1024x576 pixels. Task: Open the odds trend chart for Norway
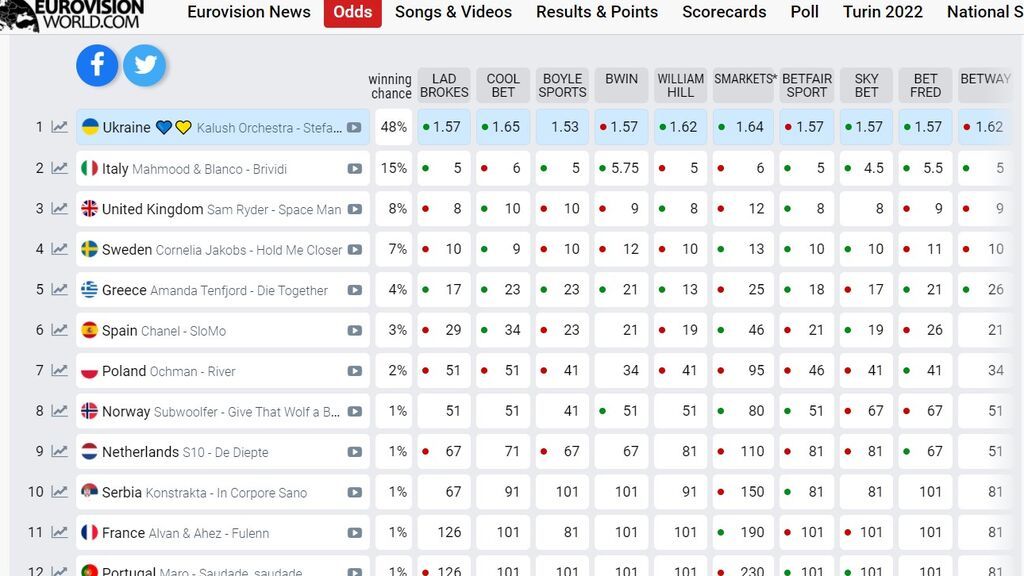pos(59,411)
